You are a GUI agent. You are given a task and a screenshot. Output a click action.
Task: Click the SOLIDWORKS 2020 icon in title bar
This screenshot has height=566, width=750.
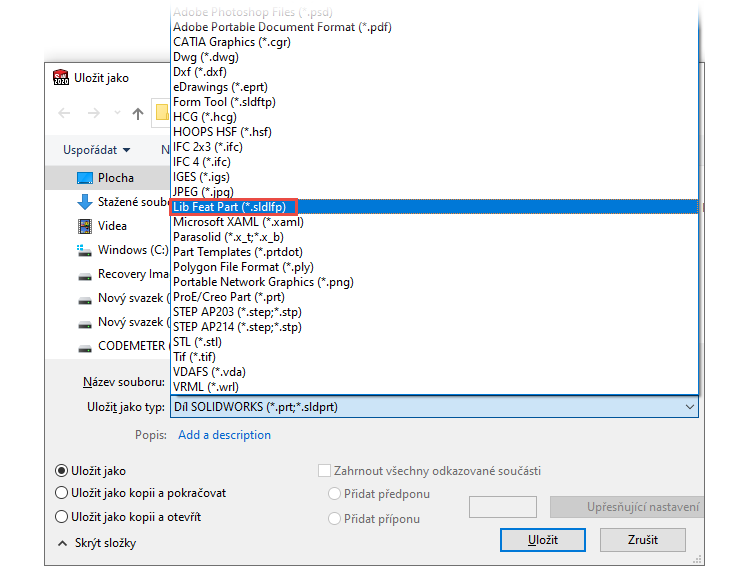point(61,78)
